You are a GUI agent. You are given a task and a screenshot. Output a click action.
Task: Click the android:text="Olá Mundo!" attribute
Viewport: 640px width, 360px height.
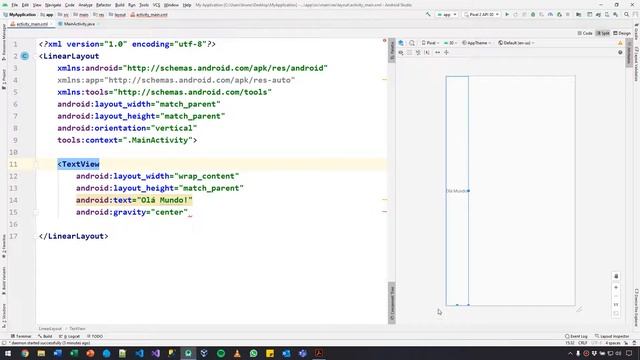pyautogui.click(x=134, y=200)
